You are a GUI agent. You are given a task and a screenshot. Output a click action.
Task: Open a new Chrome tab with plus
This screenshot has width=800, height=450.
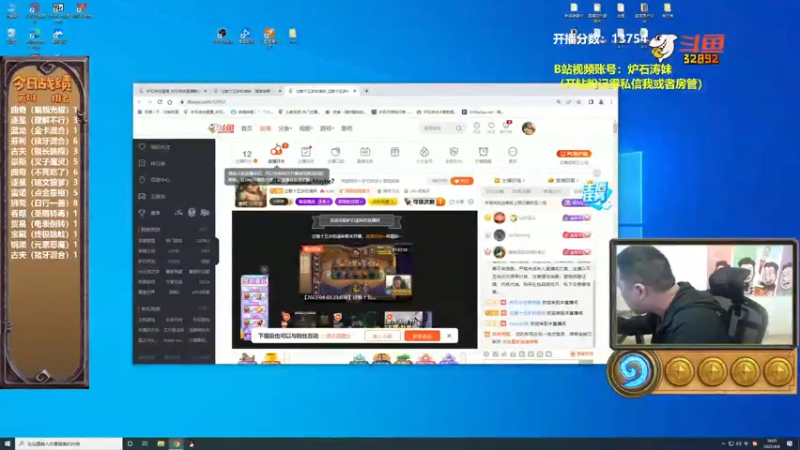[x=366, y=91]
